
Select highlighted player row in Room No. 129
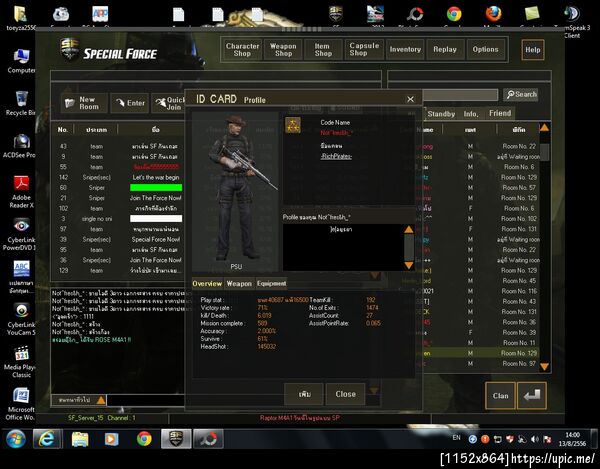(480, 353)
